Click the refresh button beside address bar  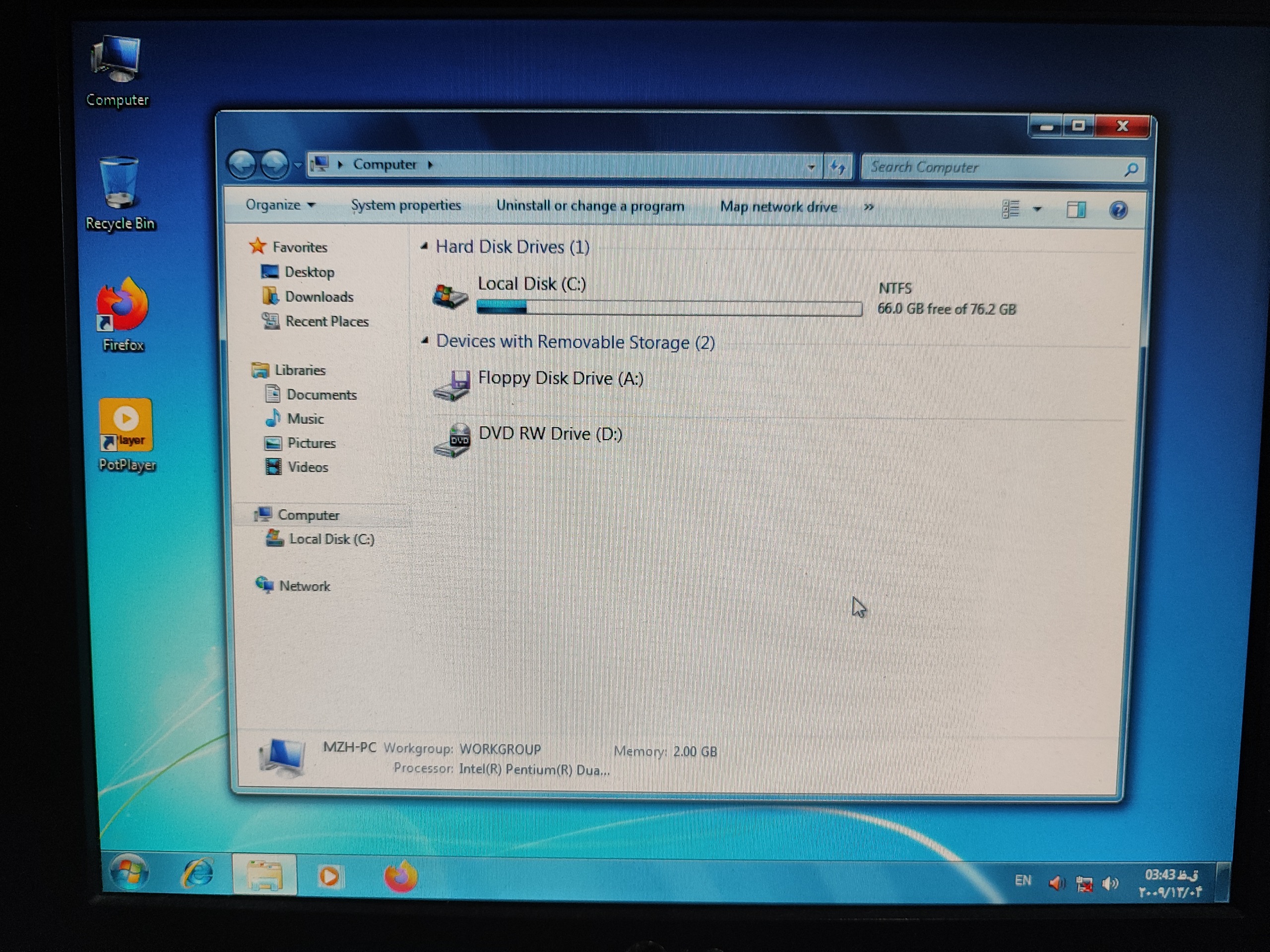coord(838,168)
